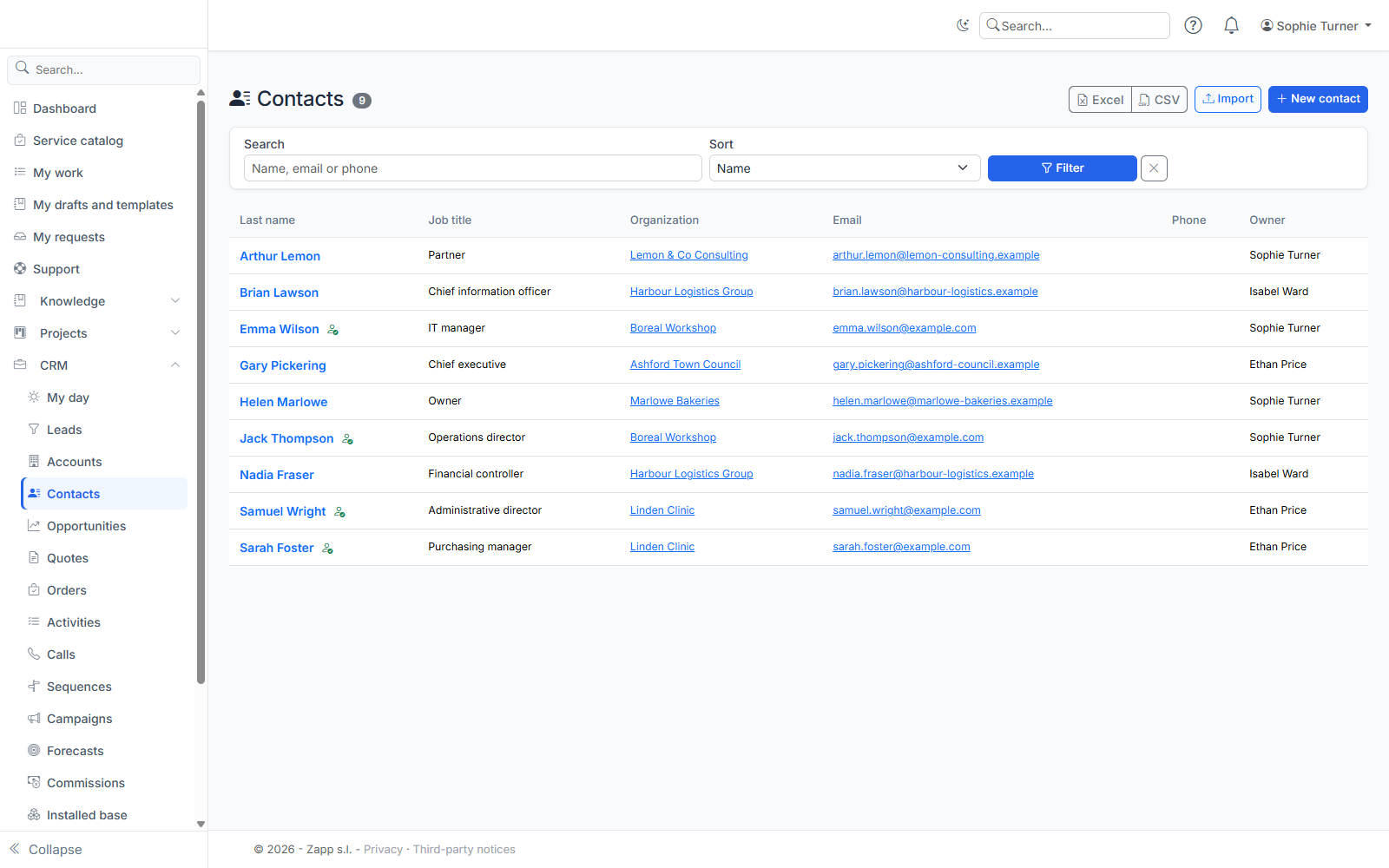Click the top bar search field
The width and height of the screenshot is (1389, 868).
[x=1075, y=26]
